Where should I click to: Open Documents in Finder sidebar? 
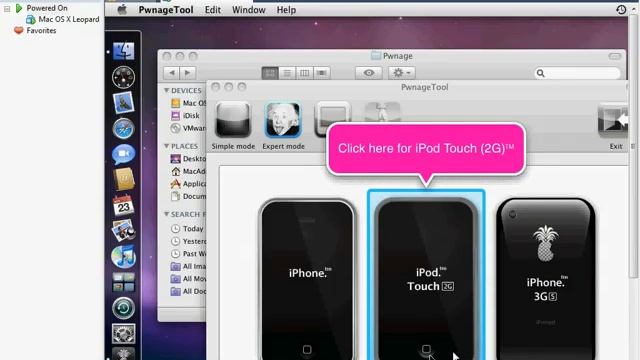188,196
